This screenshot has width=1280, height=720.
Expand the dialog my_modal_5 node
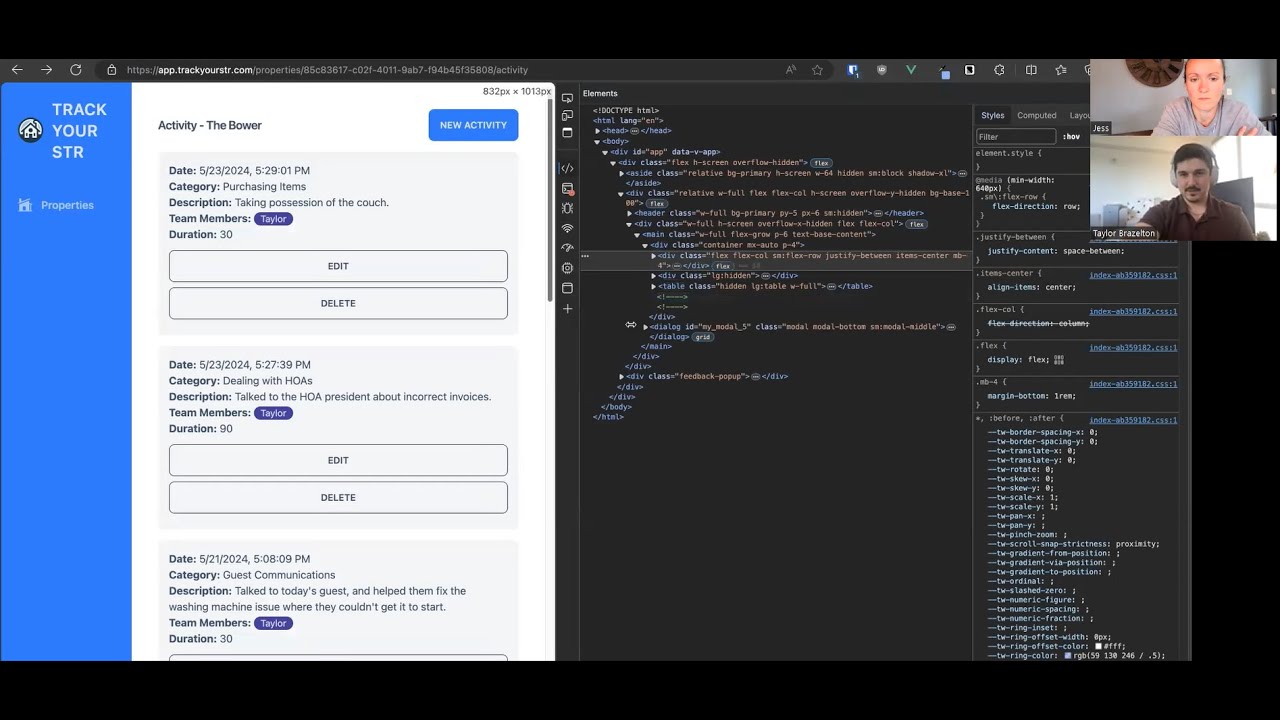click(645, 327)
